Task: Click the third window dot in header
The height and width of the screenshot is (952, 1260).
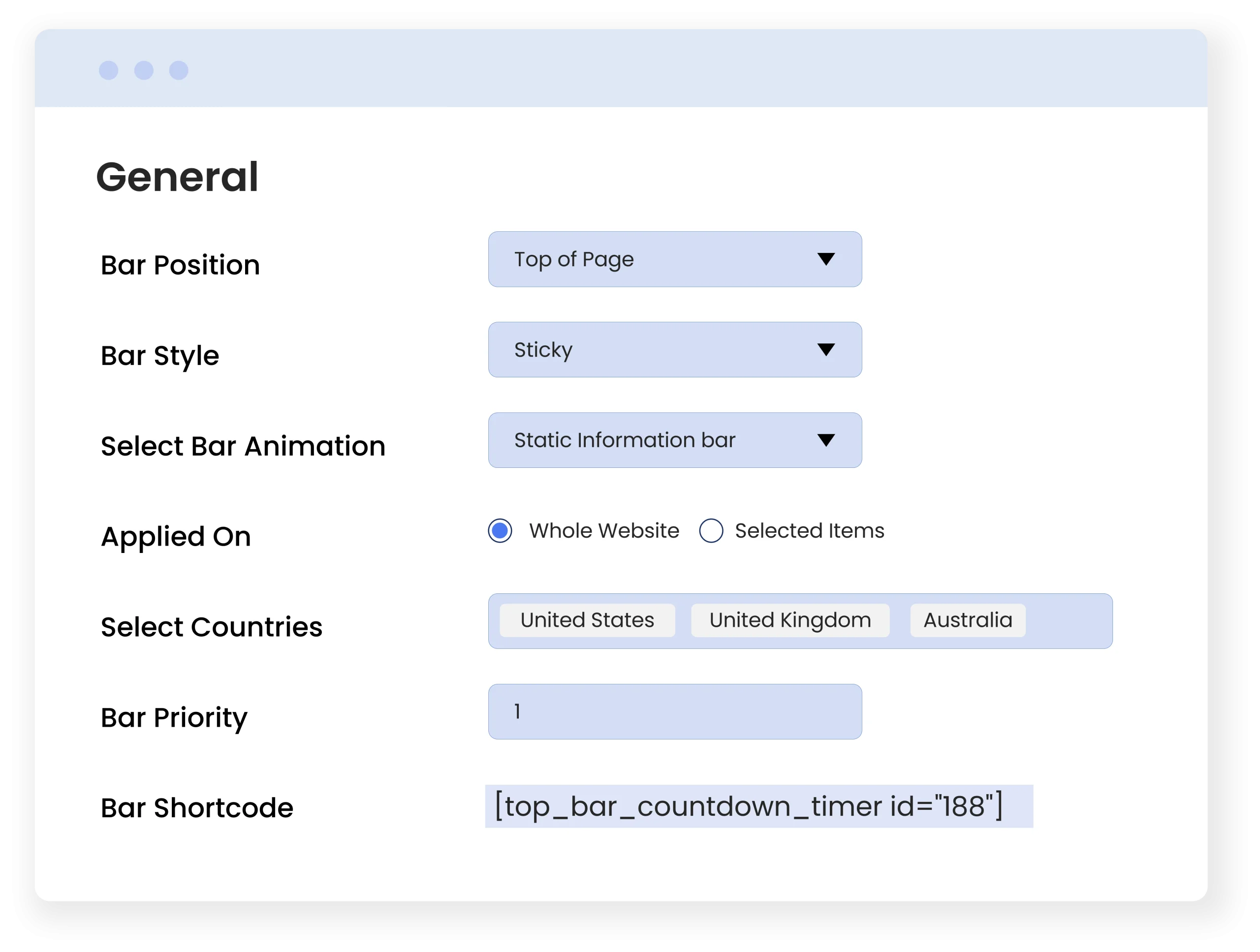Action: 179,70
